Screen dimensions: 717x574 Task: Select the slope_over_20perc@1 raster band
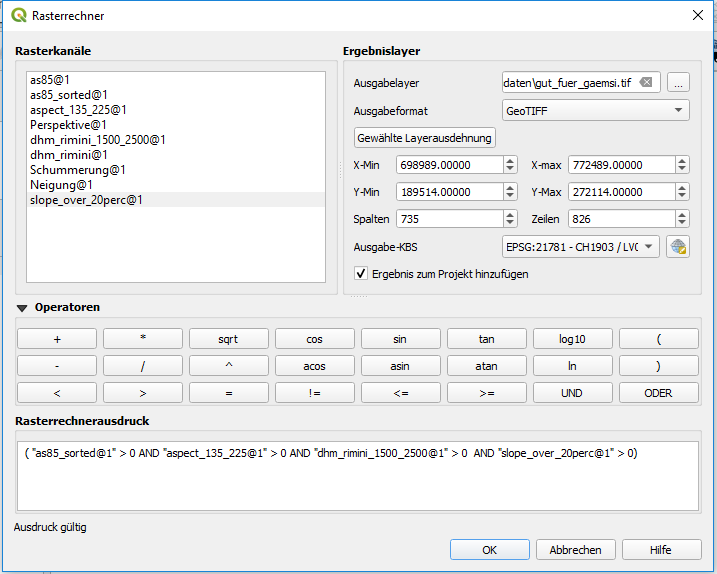[86, 199]
